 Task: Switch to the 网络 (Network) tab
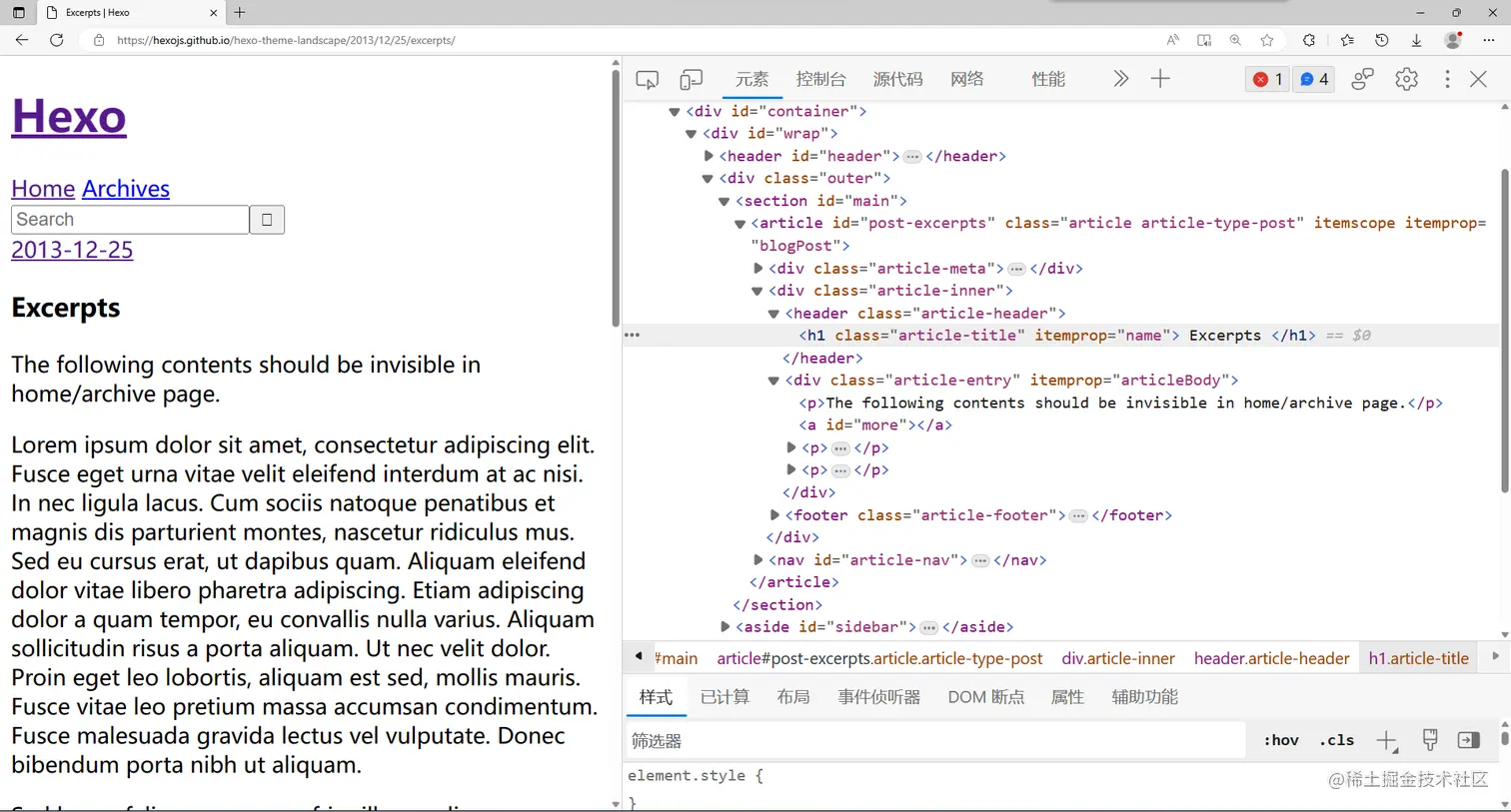[x=966, y=79]
